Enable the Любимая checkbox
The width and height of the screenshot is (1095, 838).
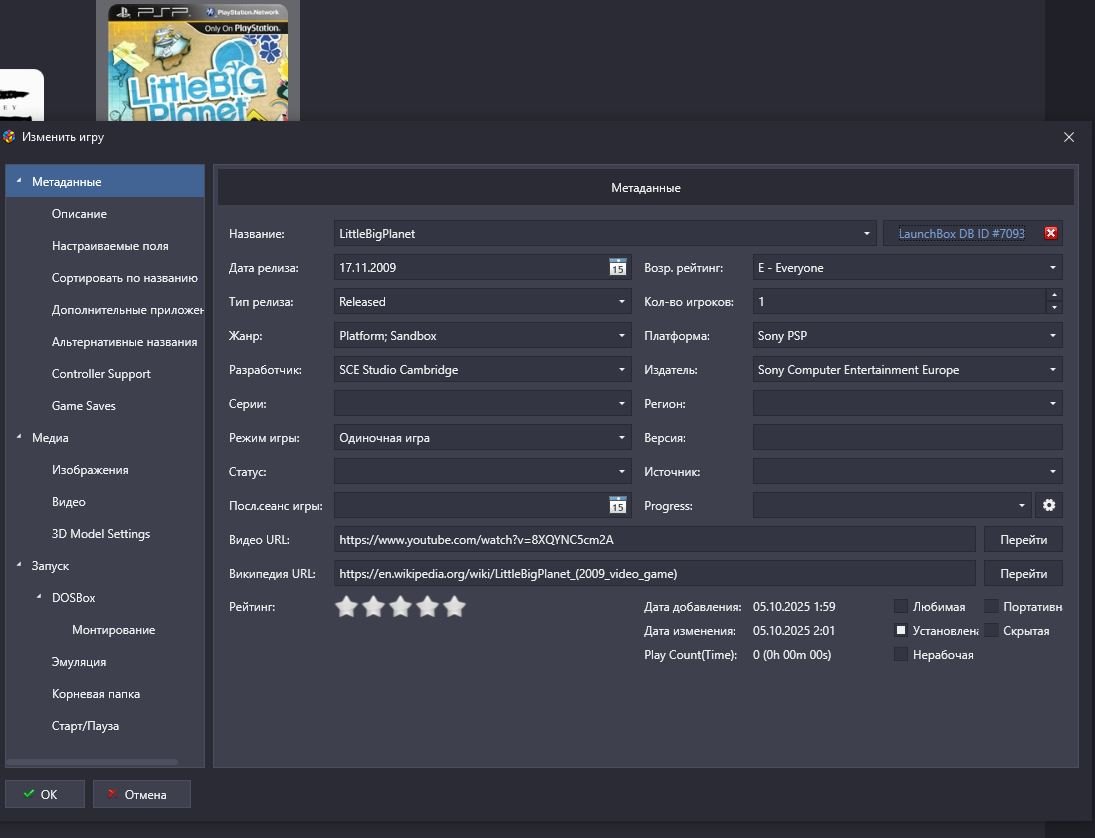coord(901,607)
